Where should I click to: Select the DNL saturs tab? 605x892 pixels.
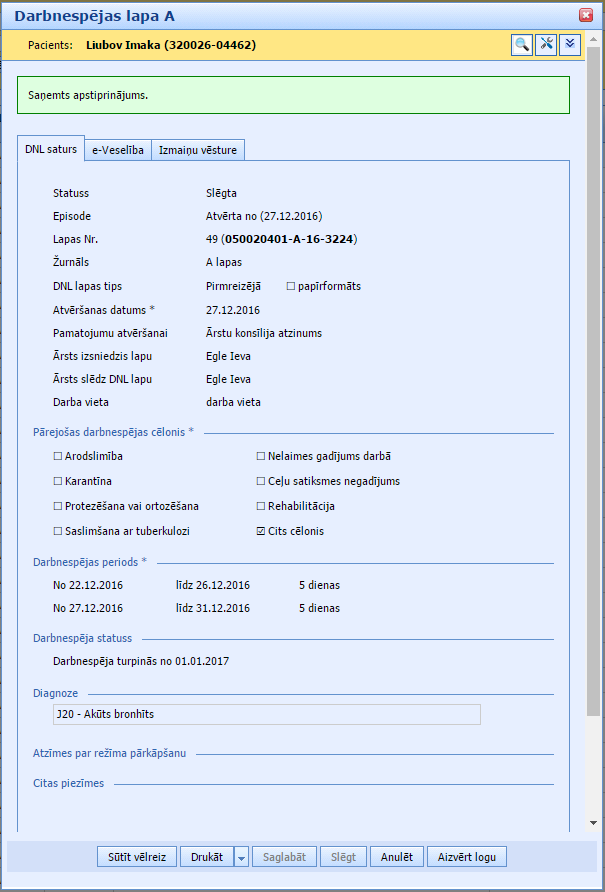51,149
